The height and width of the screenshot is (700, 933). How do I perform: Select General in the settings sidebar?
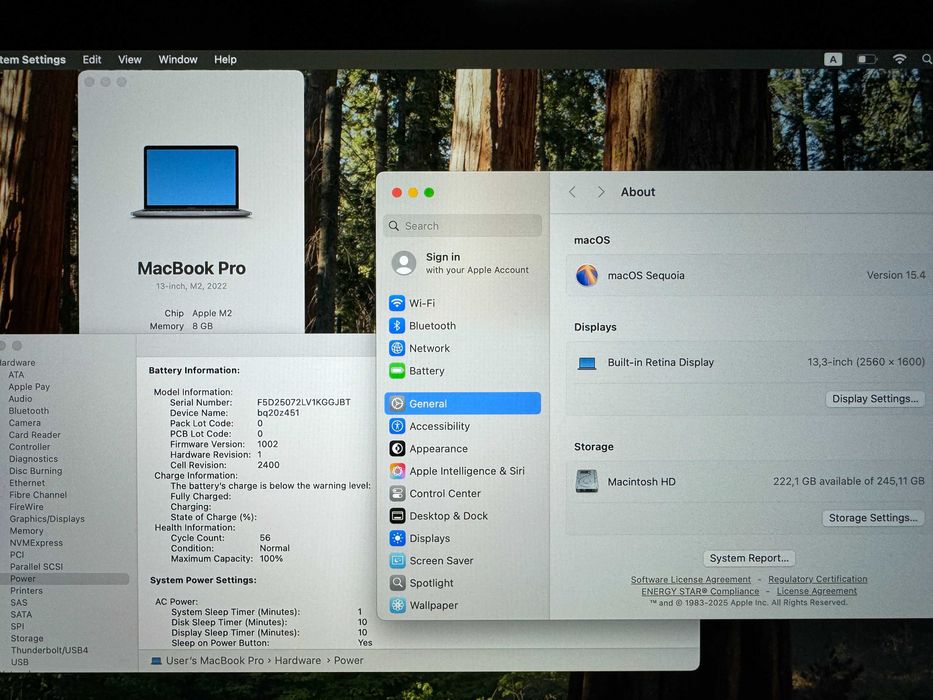coord(462,403)
